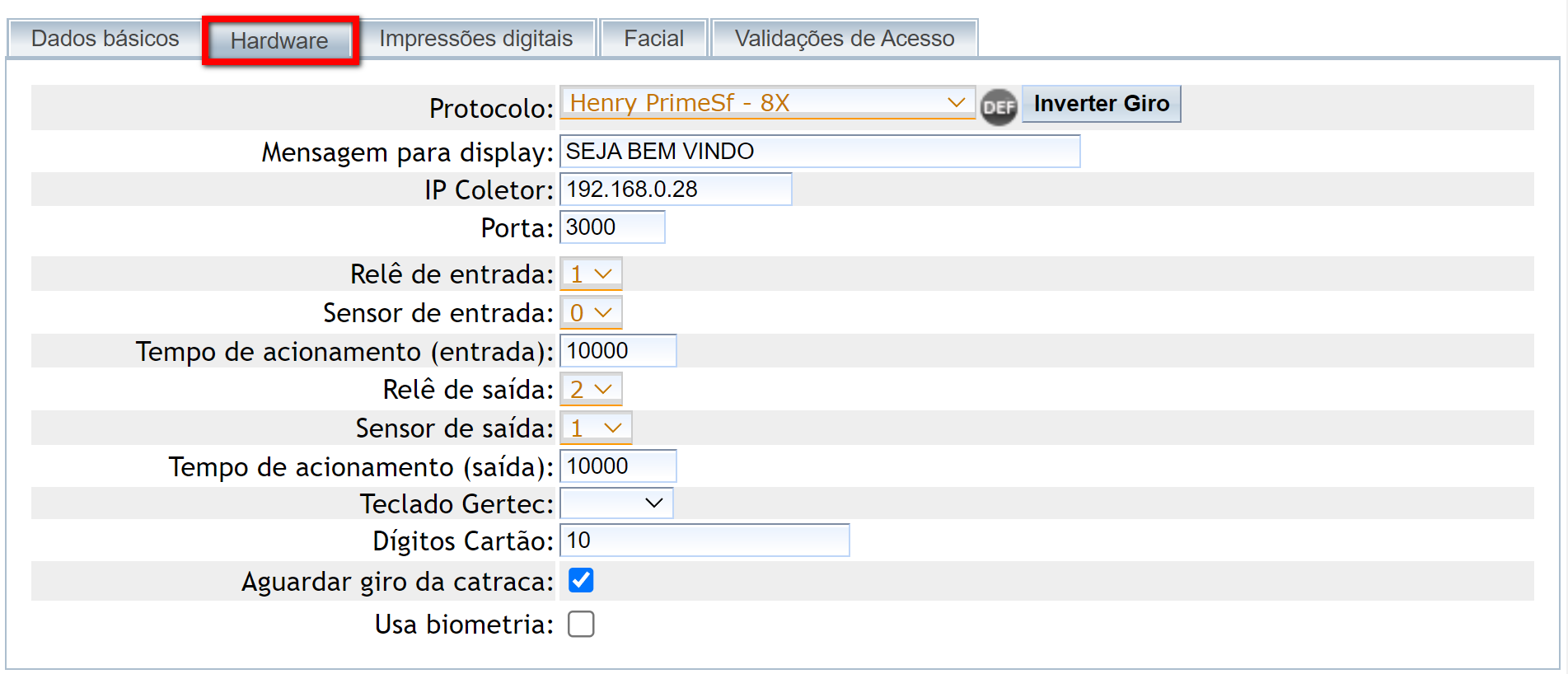Viewport: 1568px width, 674px height.
Task: Open the Sensor de entrada dropdown
Action: (x=591, y=312)
